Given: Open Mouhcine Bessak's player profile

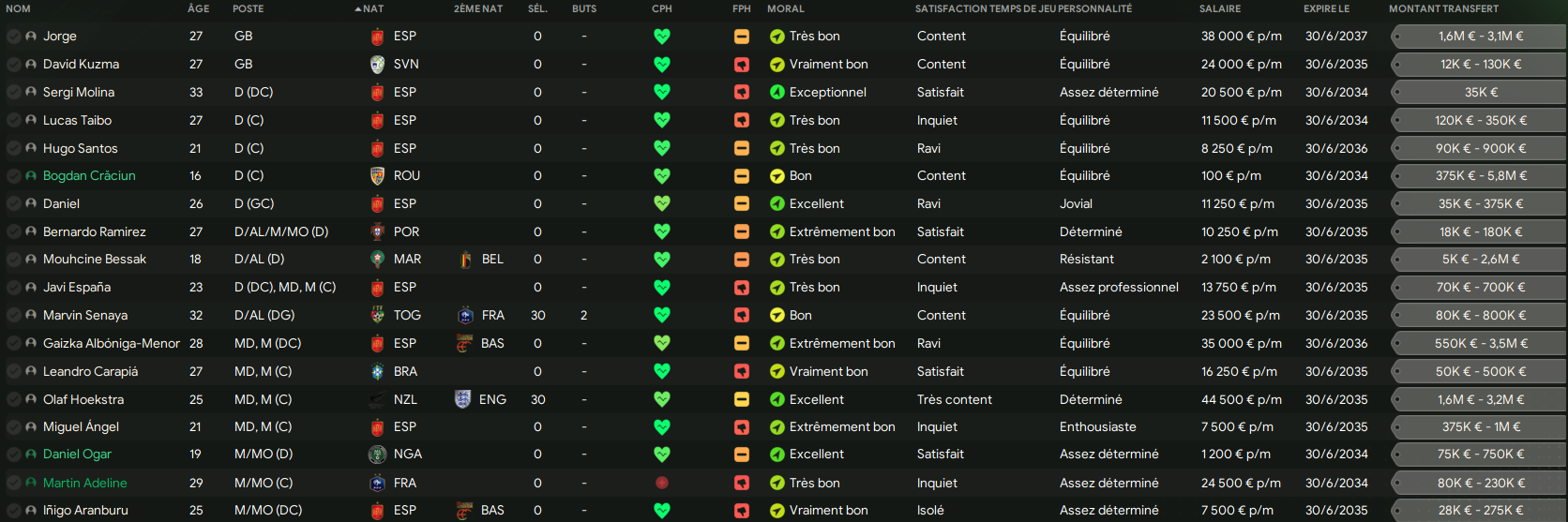Looking at the screenshot, I should 95,259.
